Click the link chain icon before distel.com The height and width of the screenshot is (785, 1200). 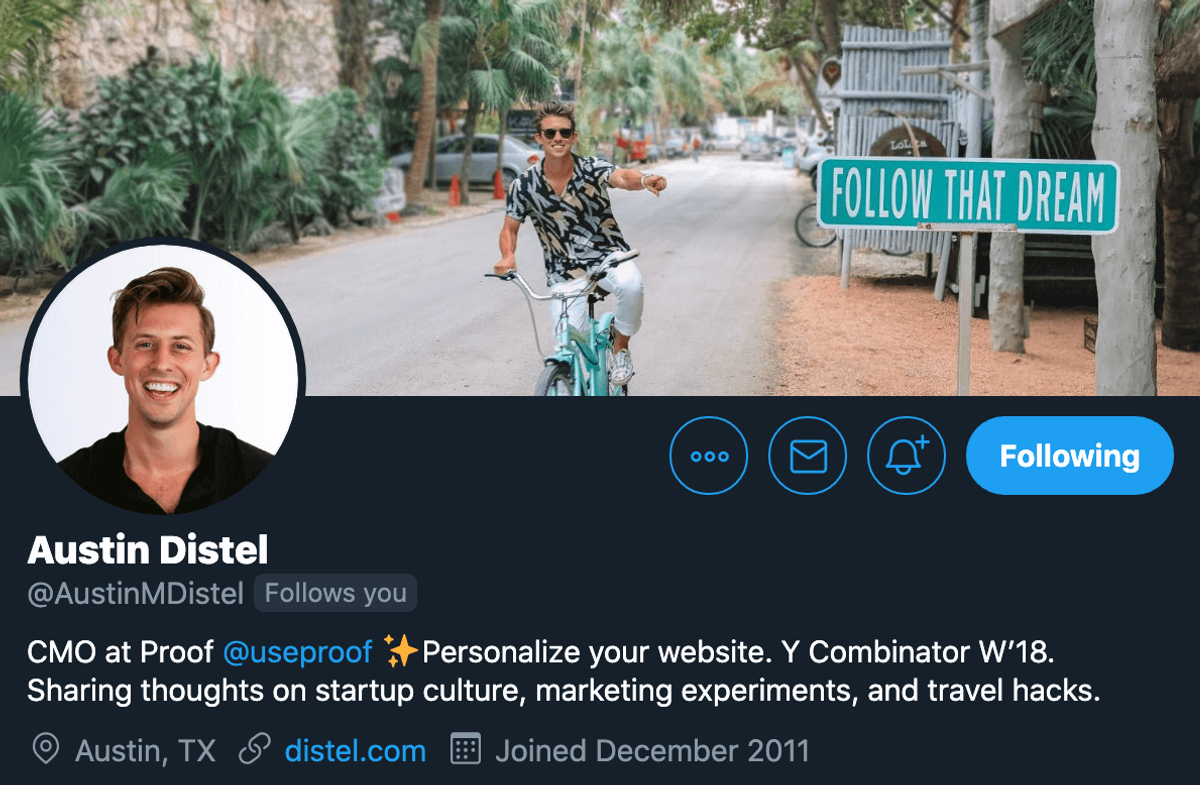point(253,750)
